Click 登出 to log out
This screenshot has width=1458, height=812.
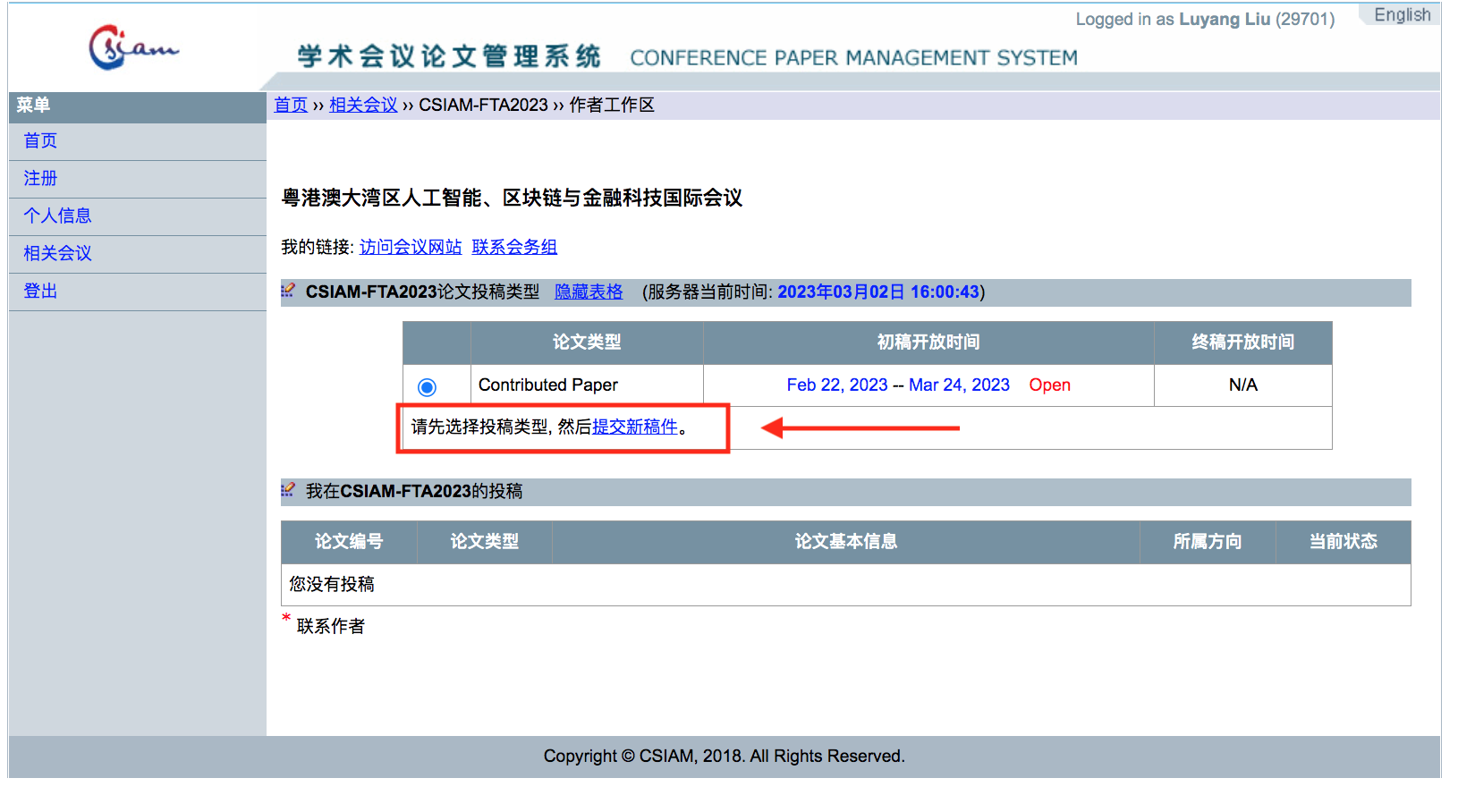[40, 292]
